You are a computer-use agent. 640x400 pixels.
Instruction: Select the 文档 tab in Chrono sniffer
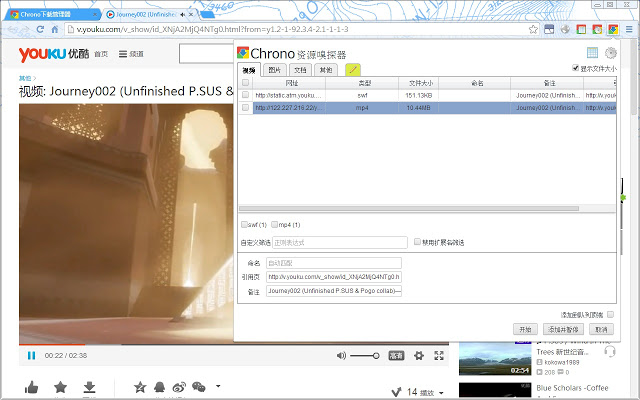pos(300,70)
